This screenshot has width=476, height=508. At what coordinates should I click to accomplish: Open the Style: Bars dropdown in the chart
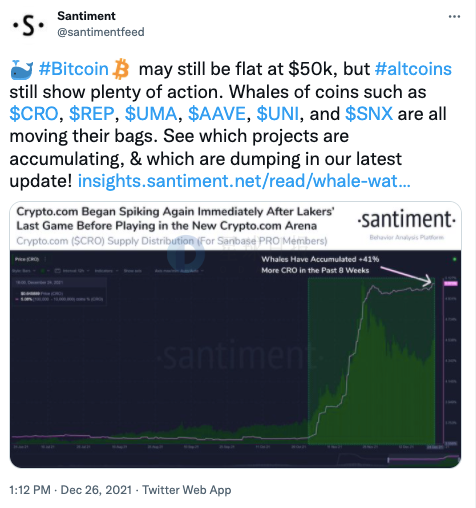point(24,271)
